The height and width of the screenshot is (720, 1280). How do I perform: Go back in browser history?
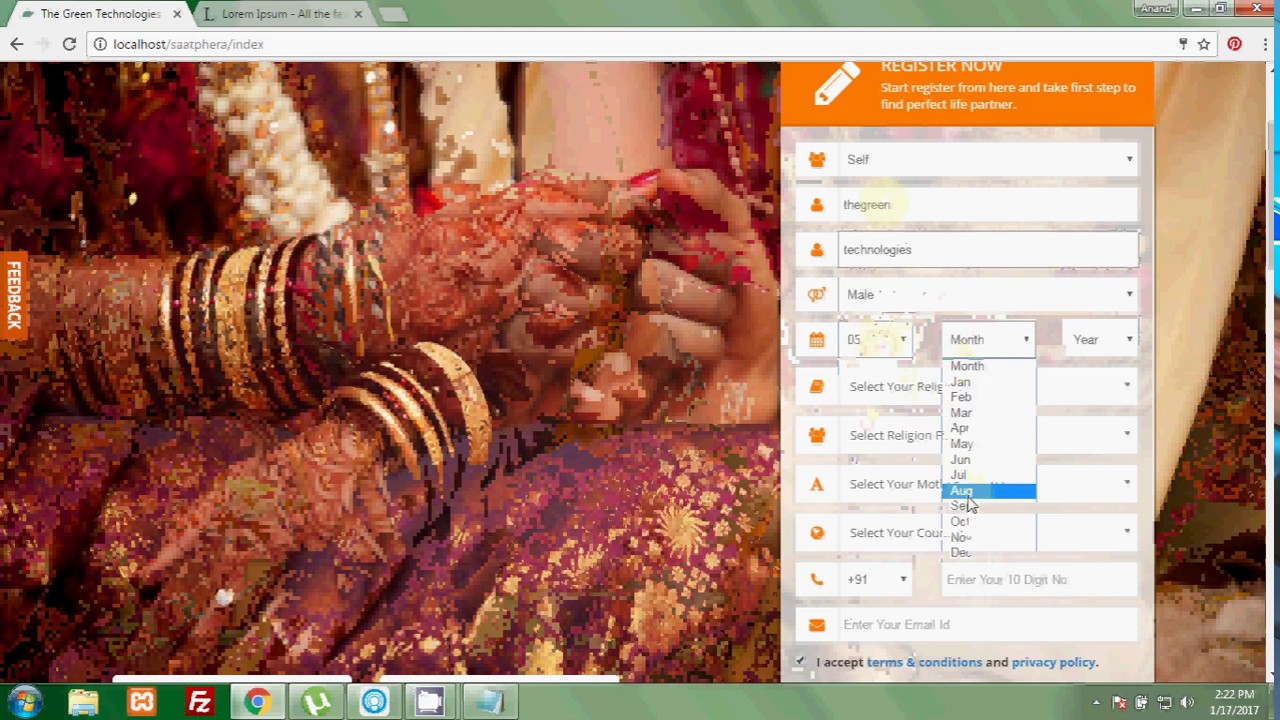(x=17, y=44)
